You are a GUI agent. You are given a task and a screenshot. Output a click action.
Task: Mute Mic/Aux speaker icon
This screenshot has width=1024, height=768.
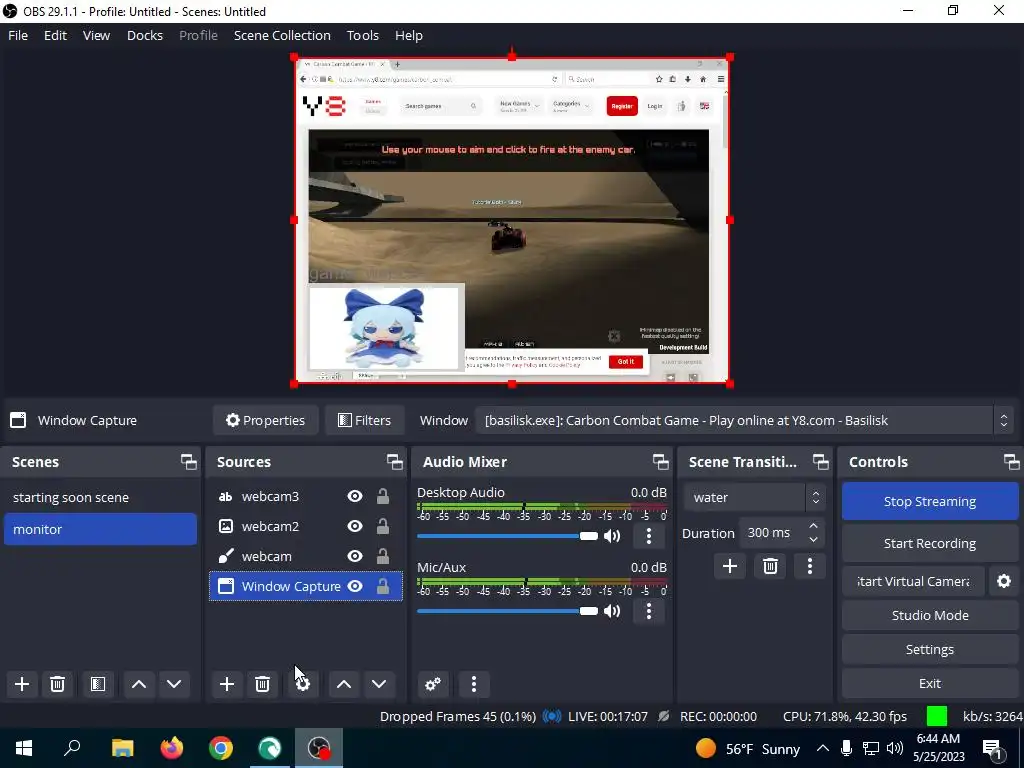point(612,611)
